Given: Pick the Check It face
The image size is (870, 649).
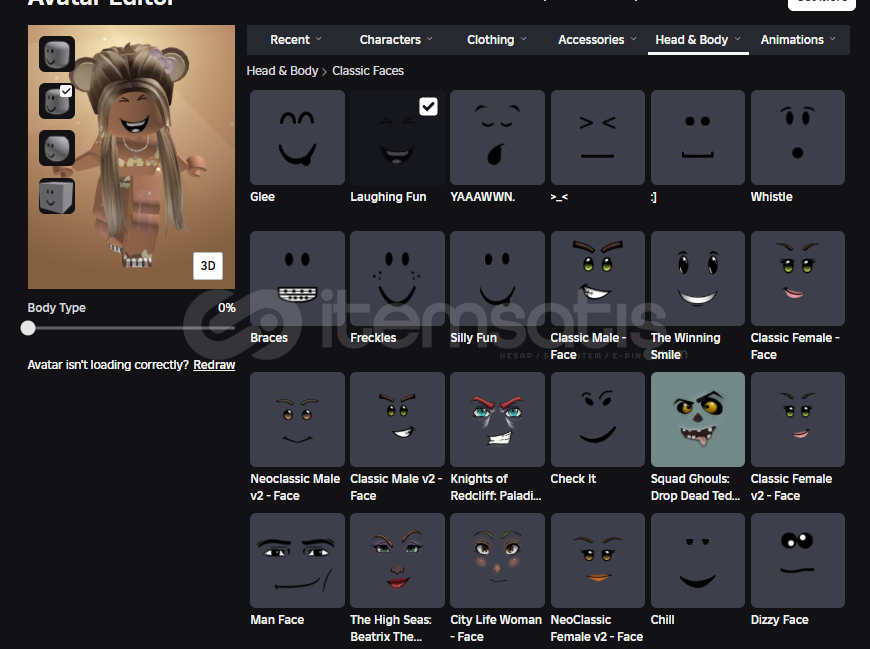Looking at the screenshot, I should (x=597, y=420).
